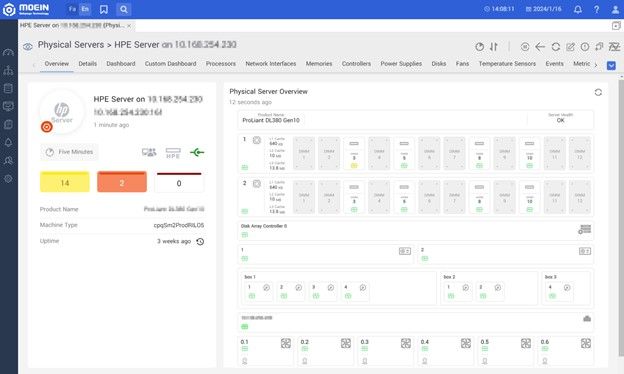The image size is (624, 374).
Task: Open the user profile icon
Action: click(615, 9)
